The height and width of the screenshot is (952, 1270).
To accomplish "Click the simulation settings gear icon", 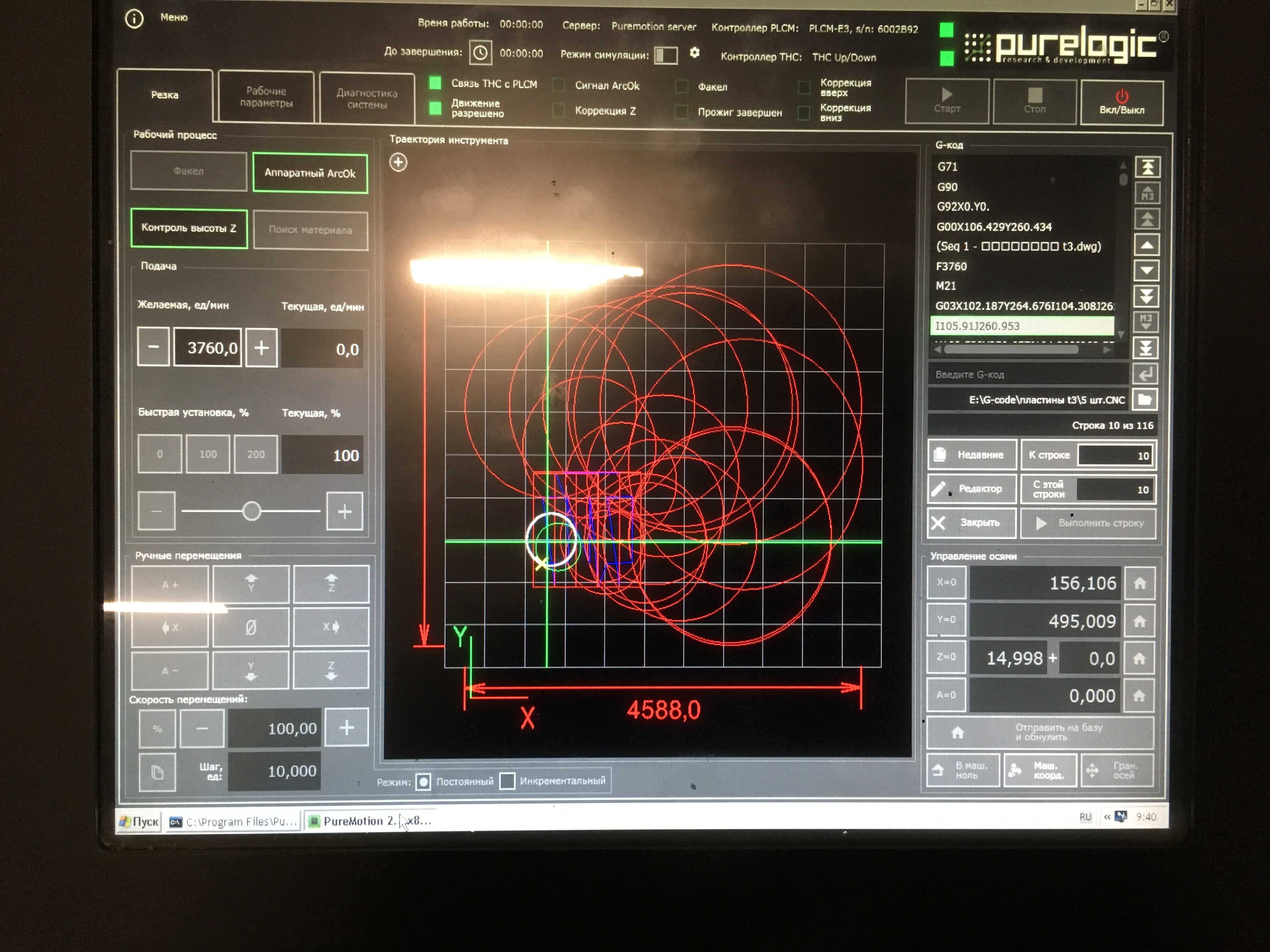I will 694,53.
